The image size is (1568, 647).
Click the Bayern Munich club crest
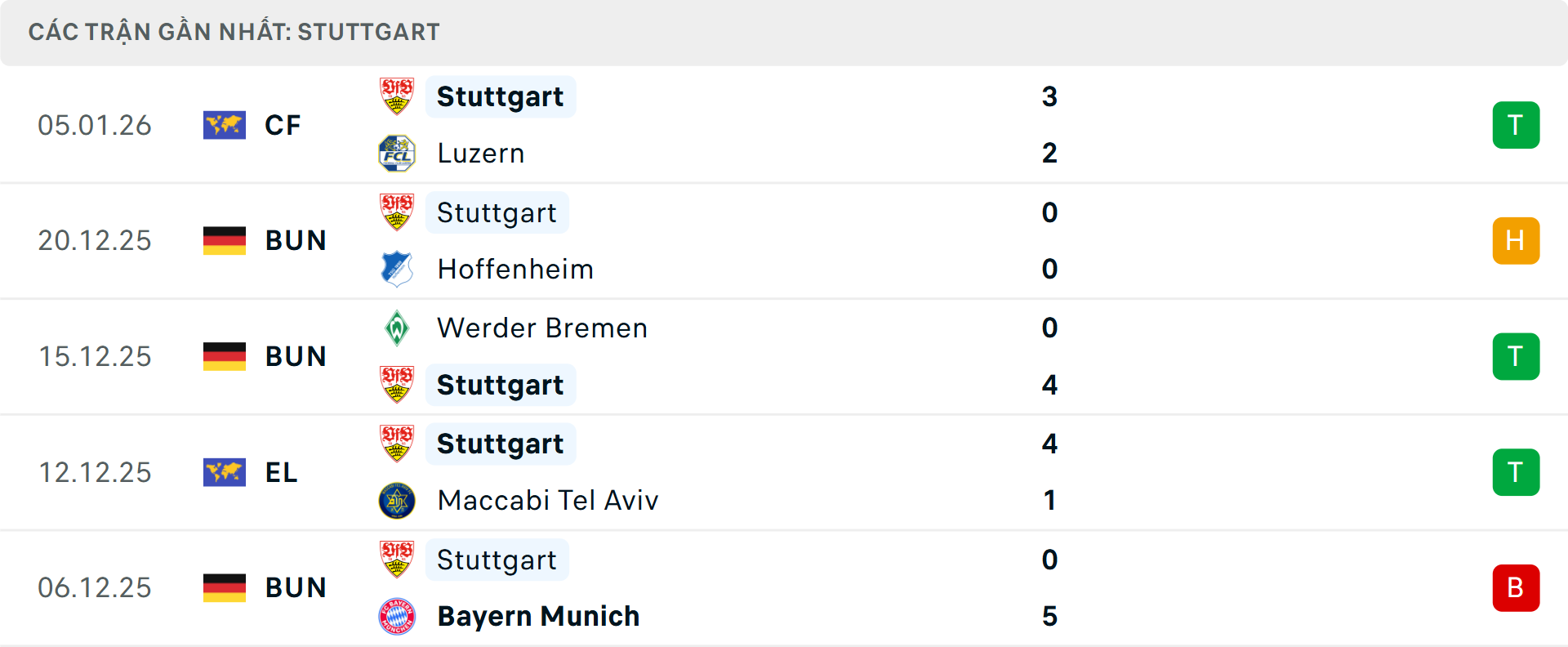[397, 616]
